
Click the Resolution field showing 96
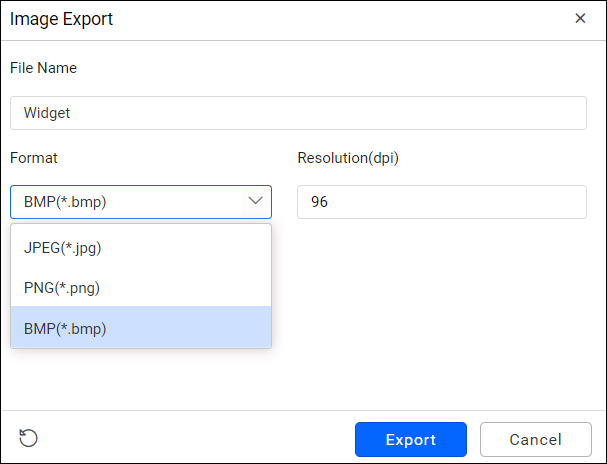[441, 202]
